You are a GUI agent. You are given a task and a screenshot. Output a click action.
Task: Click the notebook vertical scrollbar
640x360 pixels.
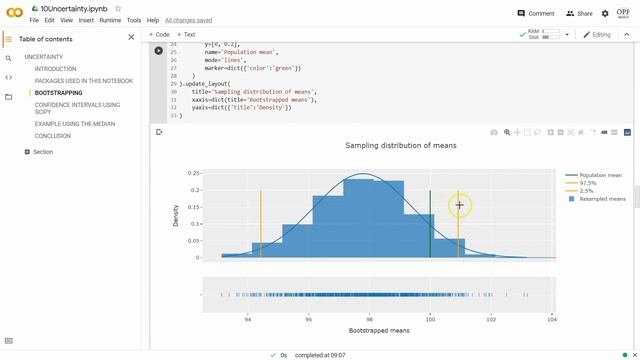(637, 196)
